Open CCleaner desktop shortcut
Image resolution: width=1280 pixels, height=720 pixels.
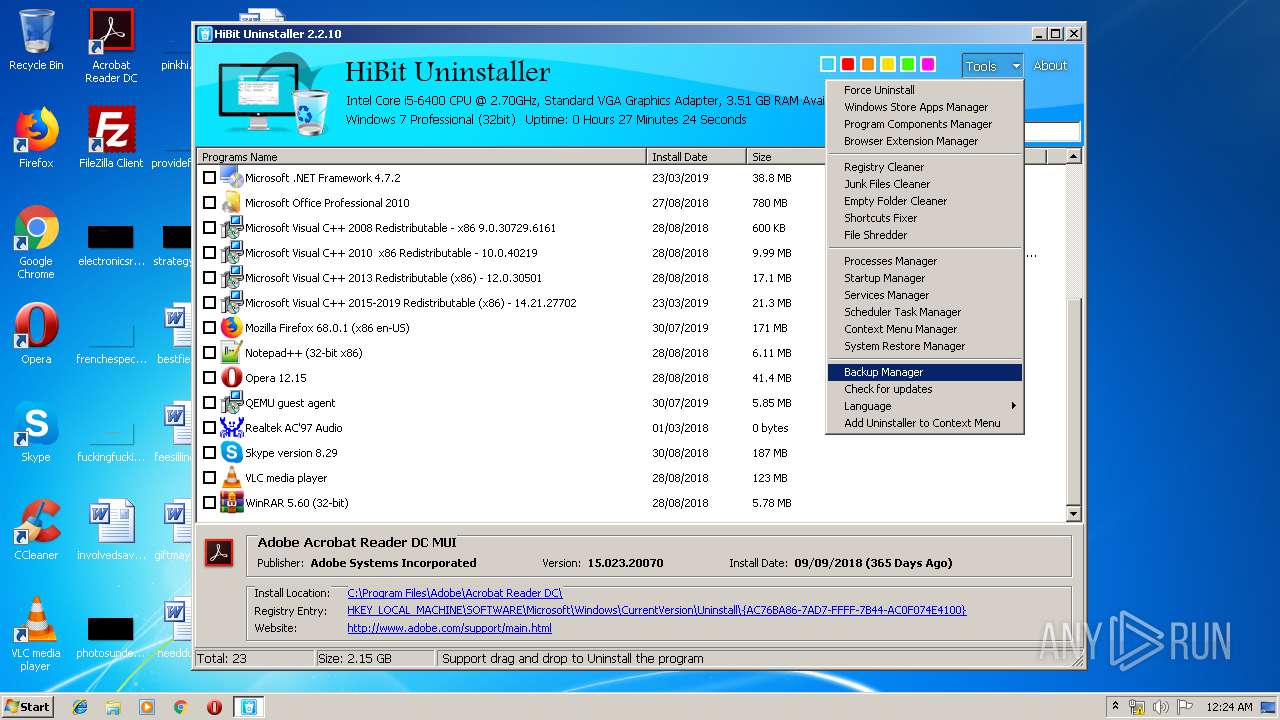click(36, 530)
